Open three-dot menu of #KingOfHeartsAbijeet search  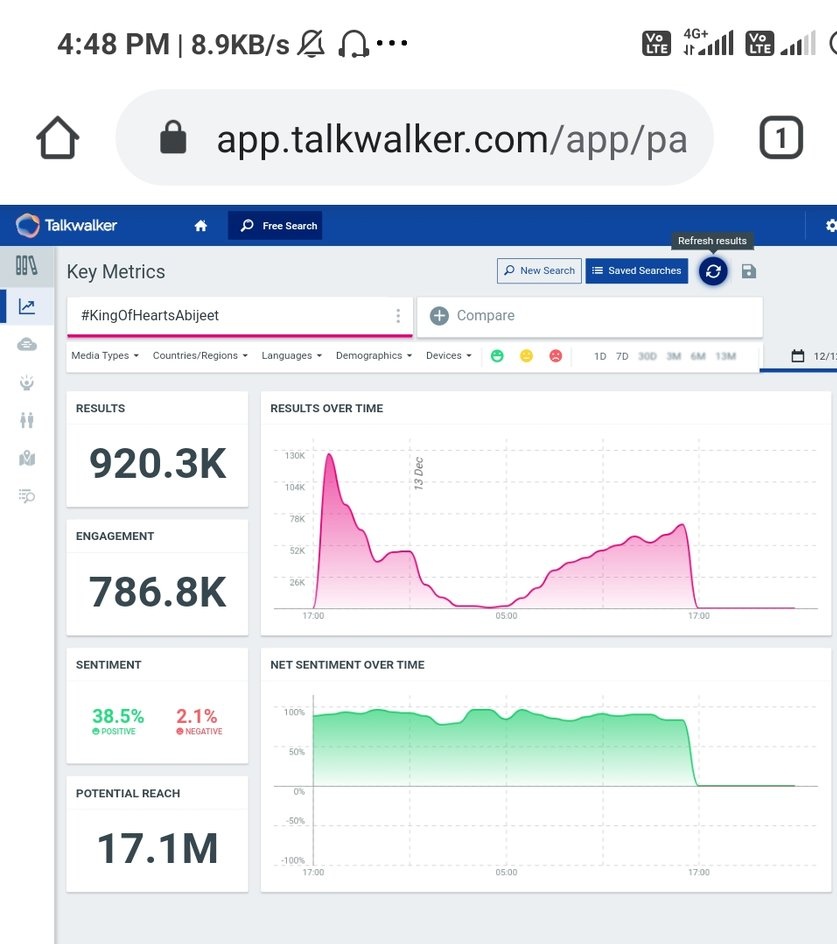pos(398,315)
